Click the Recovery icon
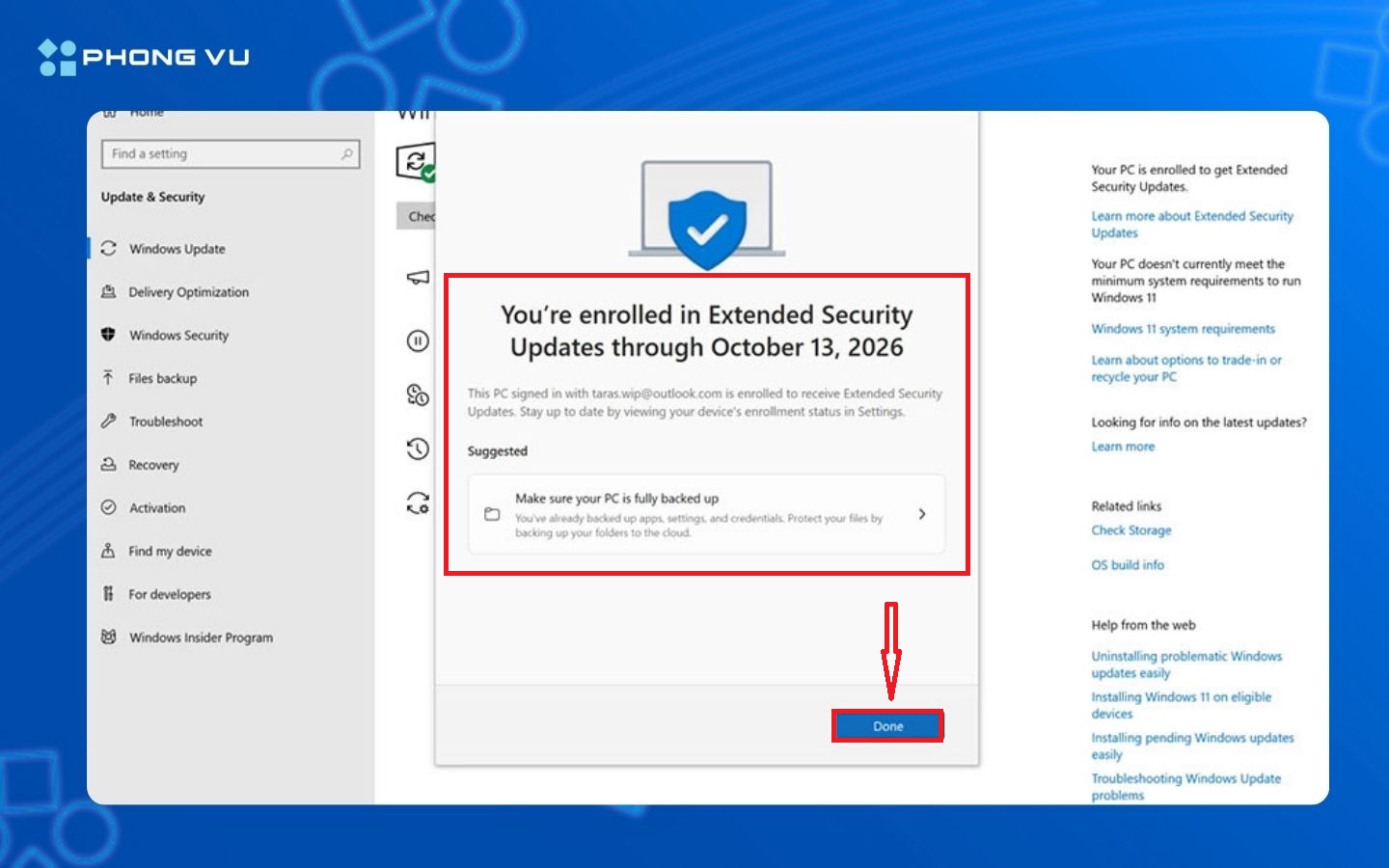This screenshot has width=1389, height=868. coord(109,465)
